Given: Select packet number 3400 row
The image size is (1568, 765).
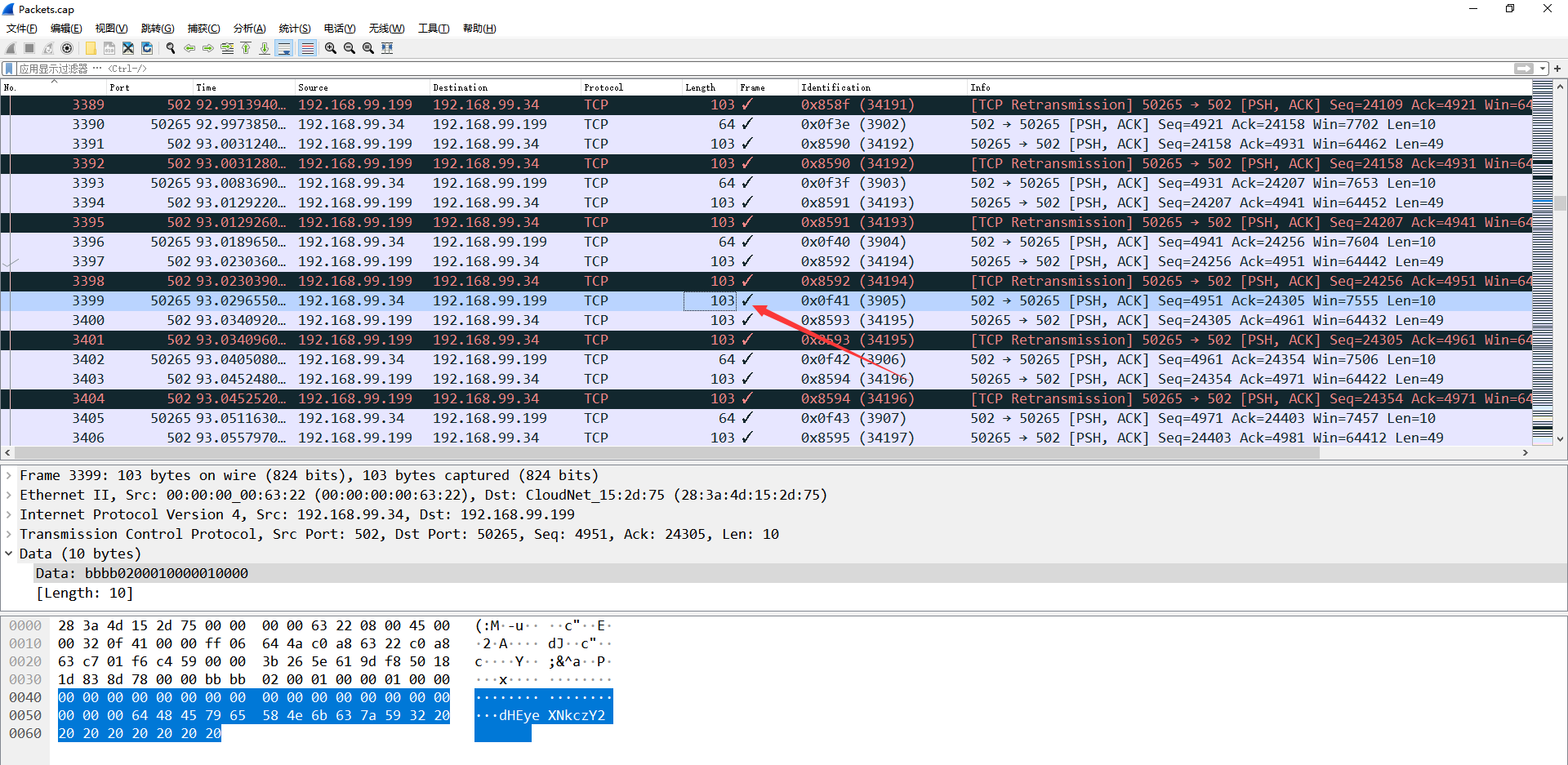Looking at the screenshot, I should tap(766, 320).
